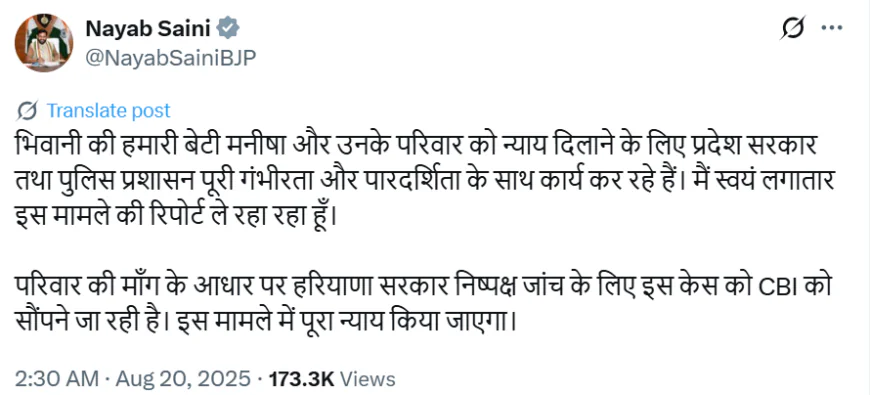Open the @NayabSainiBJP handle link
870x395 pixels.
coord(170,57)
